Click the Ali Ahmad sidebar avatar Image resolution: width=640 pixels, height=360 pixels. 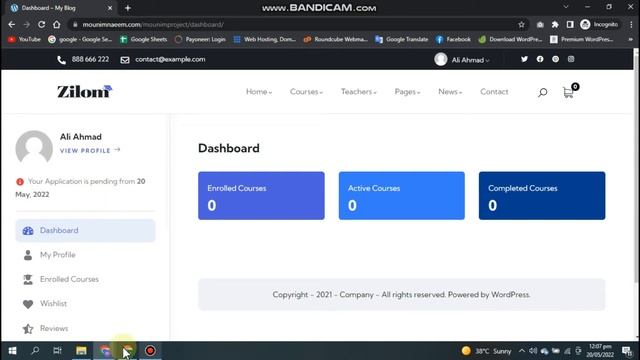34,147
